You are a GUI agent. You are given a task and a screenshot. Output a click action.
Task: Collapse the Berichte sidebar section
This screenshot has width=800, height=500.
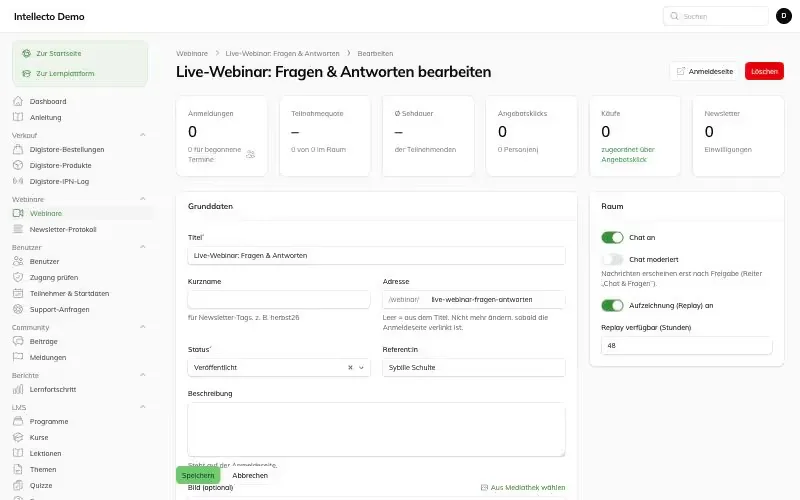(x=143, y=375)
